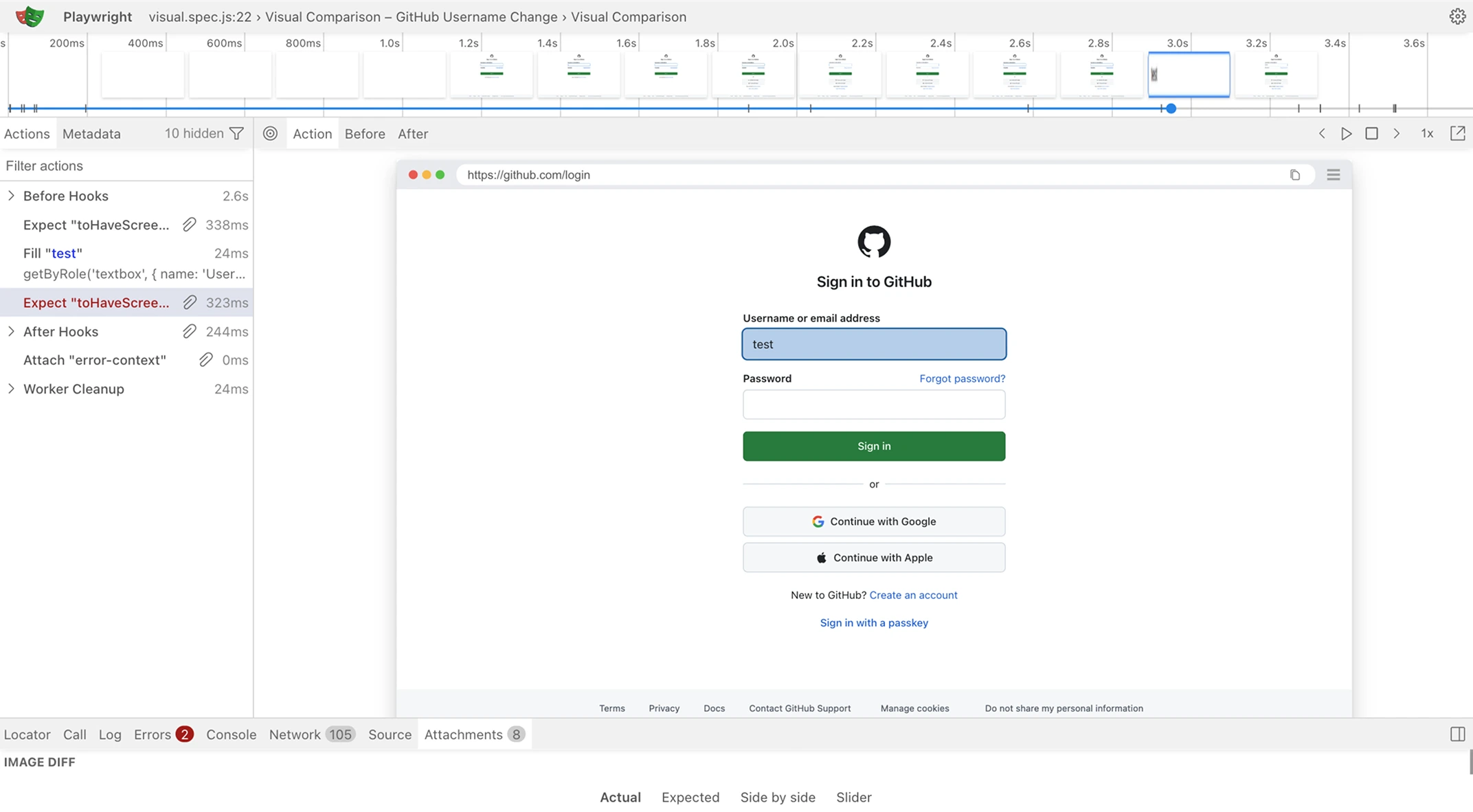This screenshot has width=1473, height=812.
Task: Select the Action snapshot tab
Action: click(312, 133)
